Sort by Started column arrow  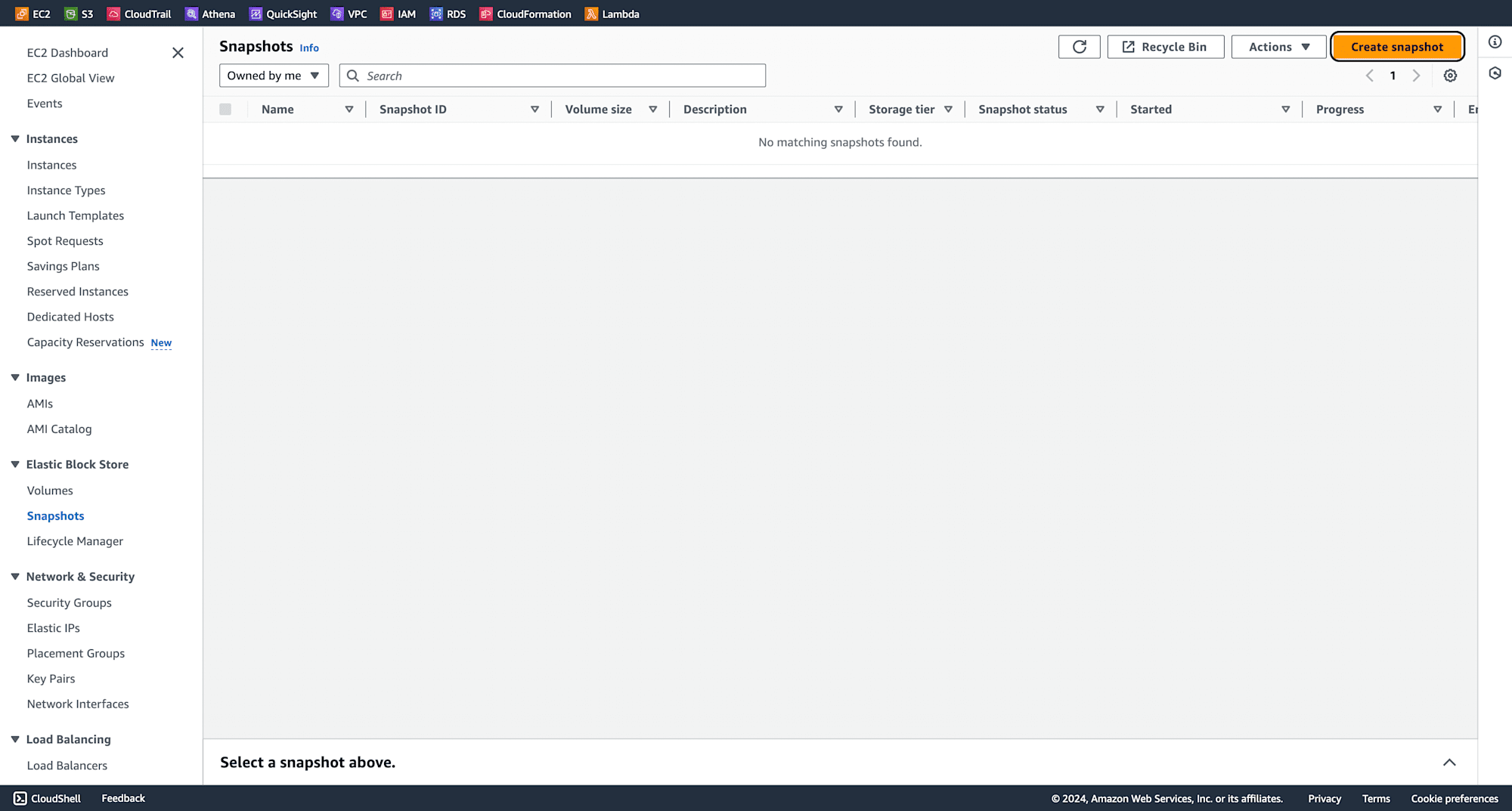pos(1285,110)
